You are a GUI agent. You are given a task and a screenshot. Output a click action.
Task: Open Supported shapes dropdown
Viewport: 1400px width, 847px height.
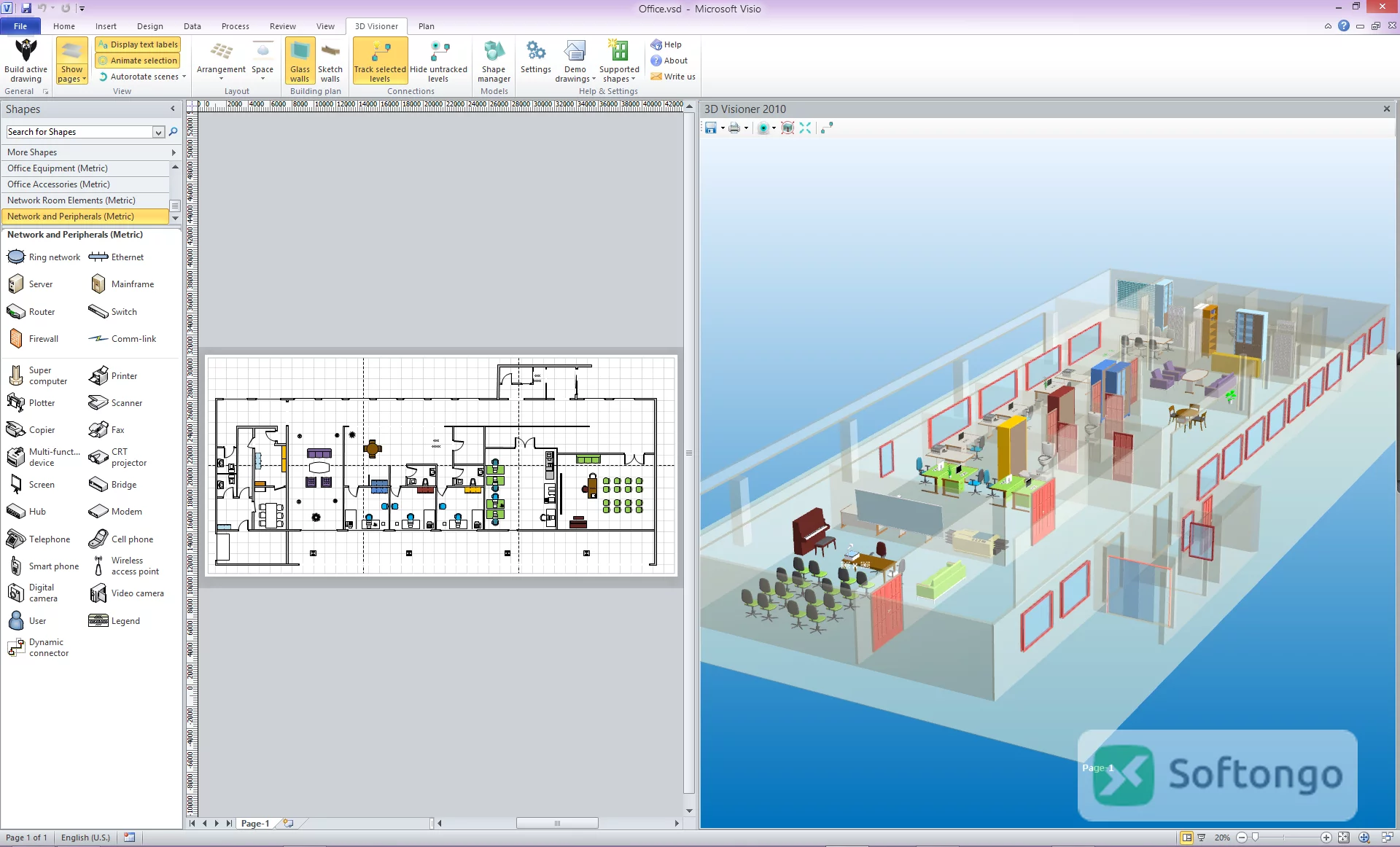(x=619, y=60)
